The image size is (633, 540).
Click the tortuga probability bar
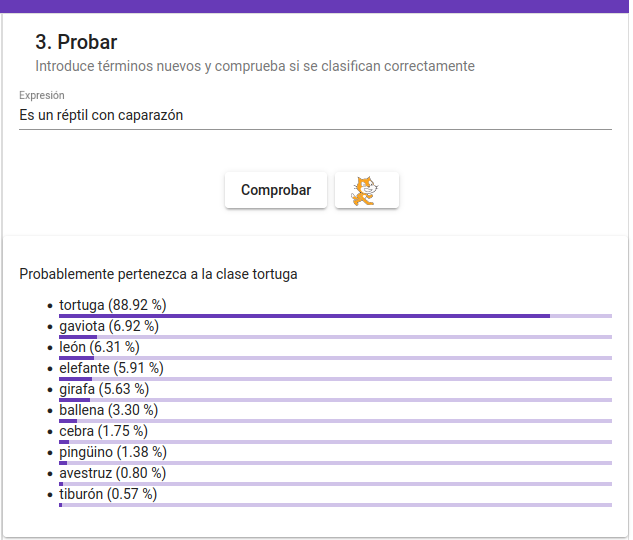click(x=335, y=316)
